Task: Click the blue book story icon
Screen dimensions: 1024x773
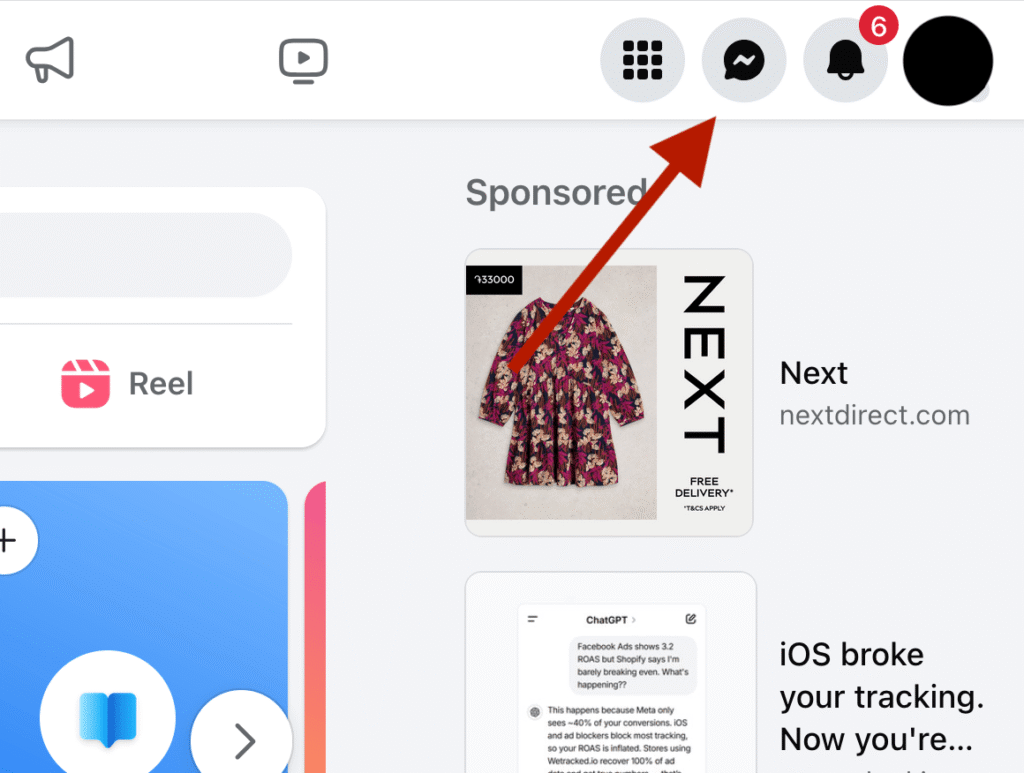Action: 108,718
